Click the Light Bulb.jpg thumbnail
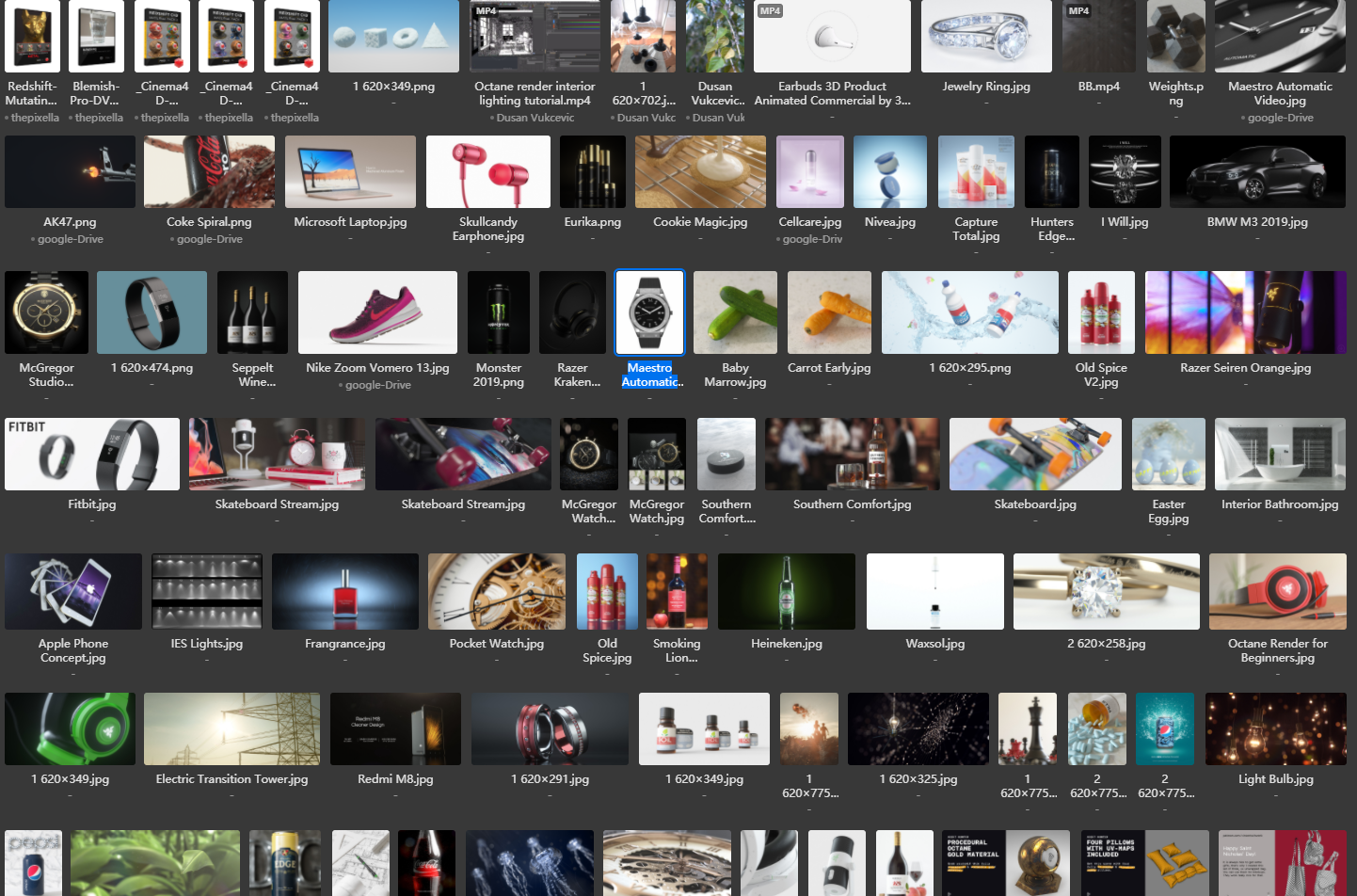The height and width of the screenshot is (896, 1357). coord(1275,729)
